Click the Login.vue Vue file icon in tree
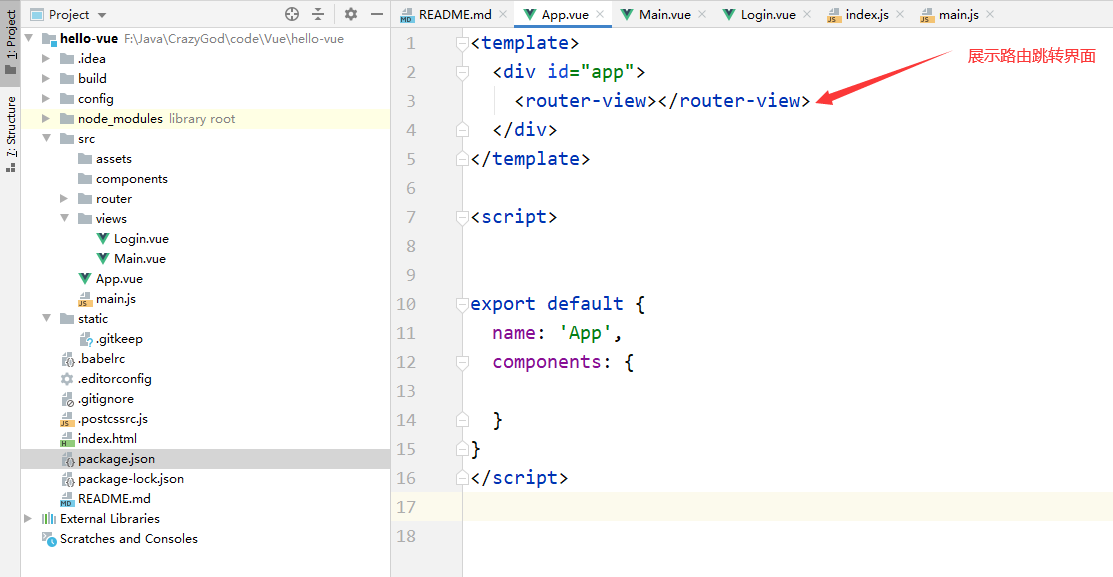Viewport: 1113px width, 577px height. pyautogui.click(x=103, y=238)
